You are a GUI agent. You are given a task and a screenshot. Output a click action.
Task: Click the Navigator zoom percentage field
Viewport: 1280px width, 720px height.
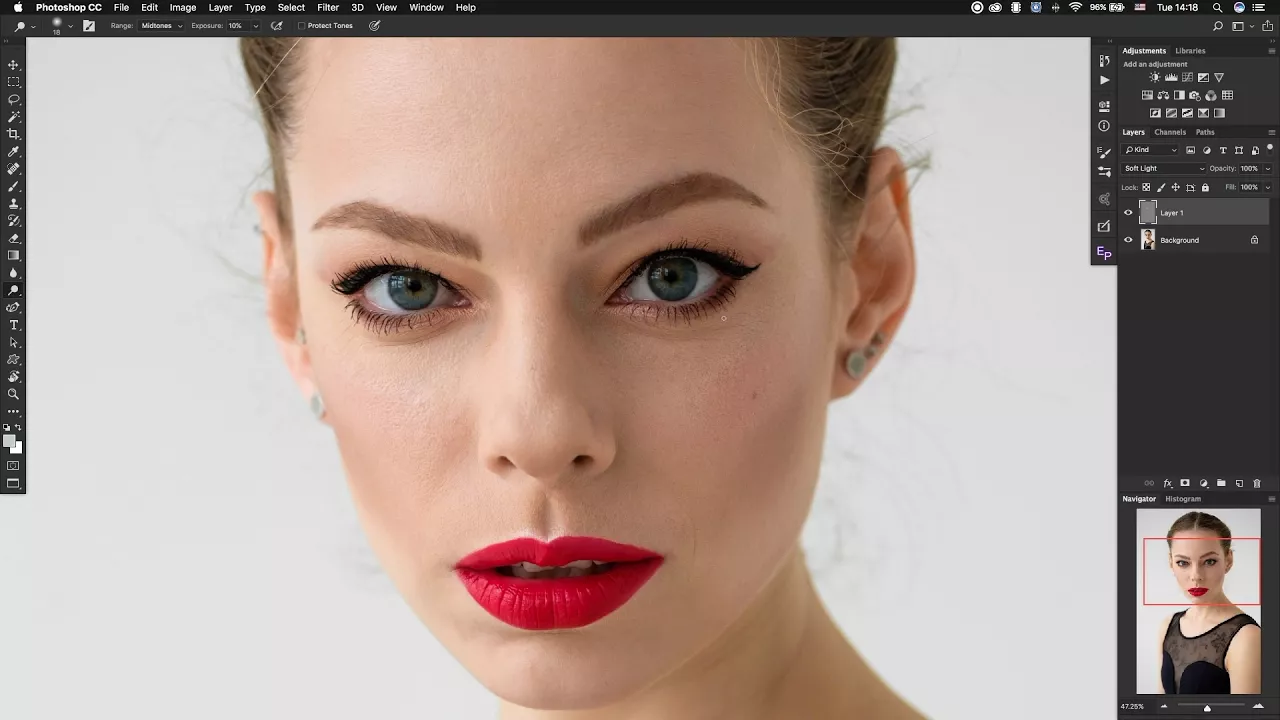pyautogui.click(x=1132, y=707)
